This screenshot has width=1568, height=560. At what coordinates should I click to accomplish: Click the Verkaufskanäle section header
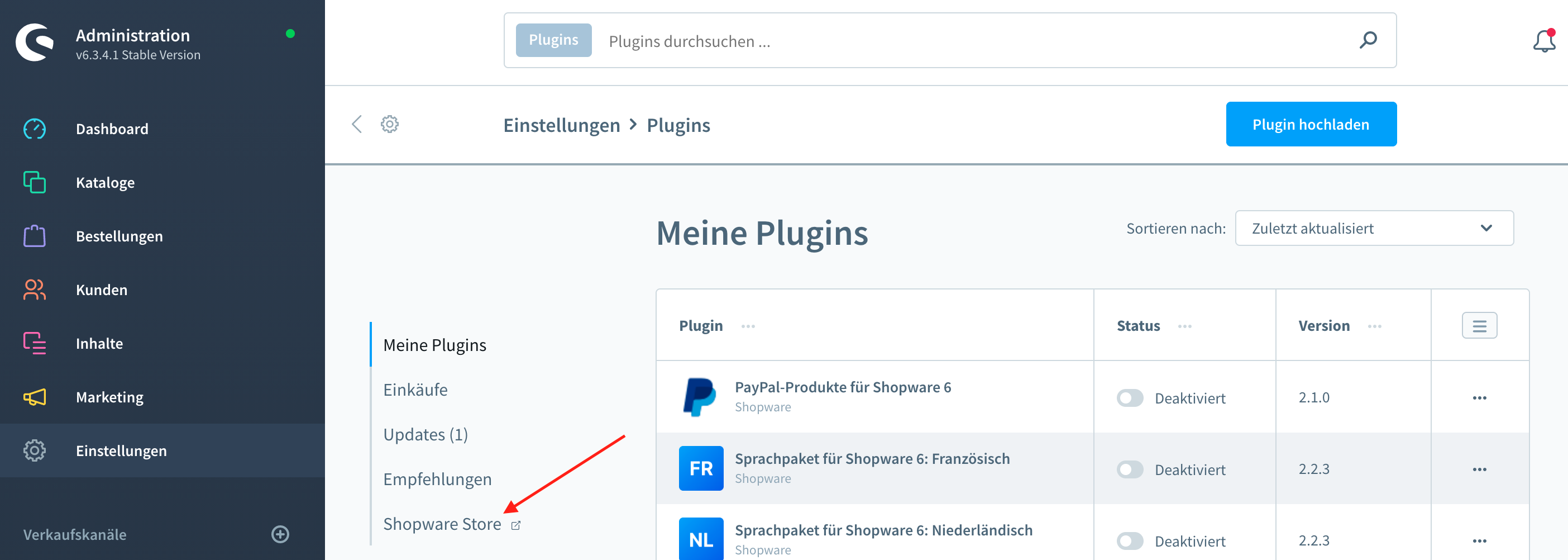(75, 534)
